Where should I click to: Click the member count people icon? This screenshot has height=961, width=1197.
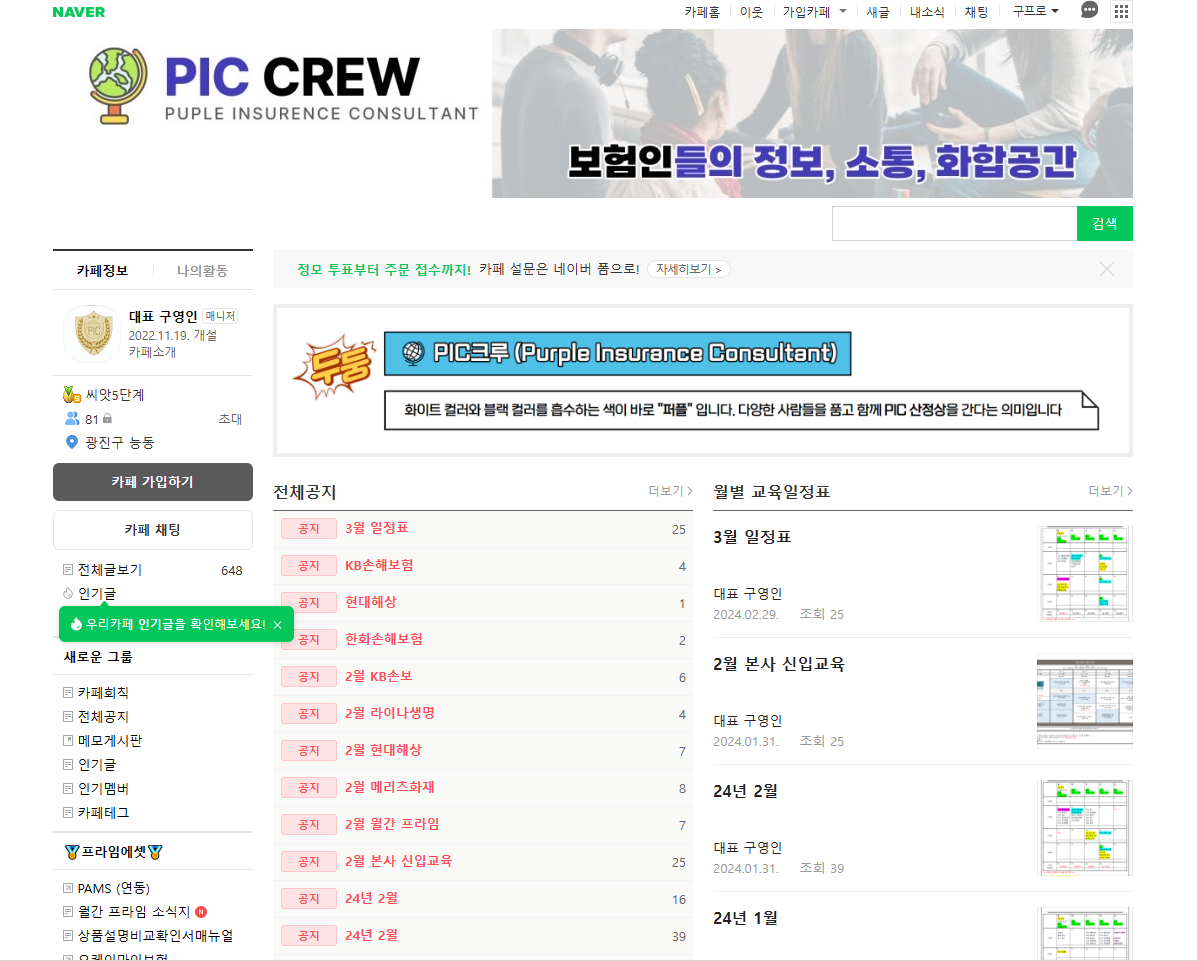coord(73,418)
